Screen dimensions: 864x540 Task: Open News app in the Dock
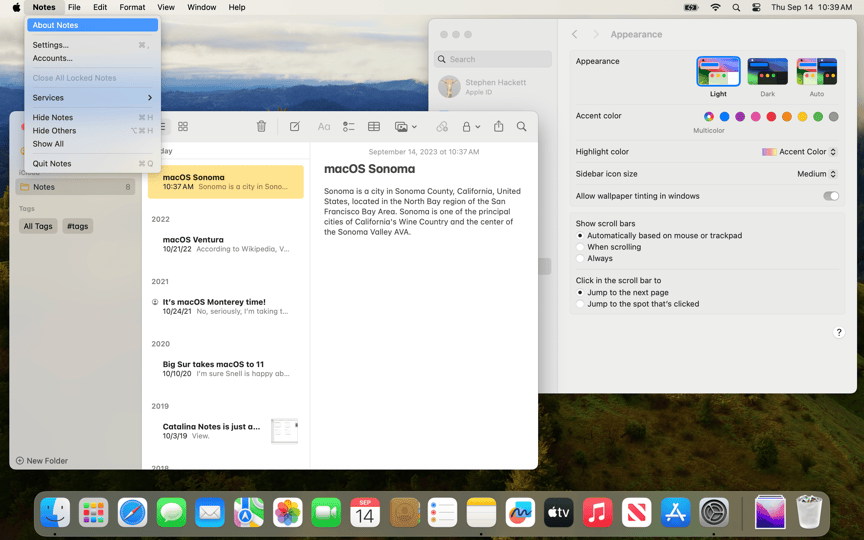click(636, 512)
